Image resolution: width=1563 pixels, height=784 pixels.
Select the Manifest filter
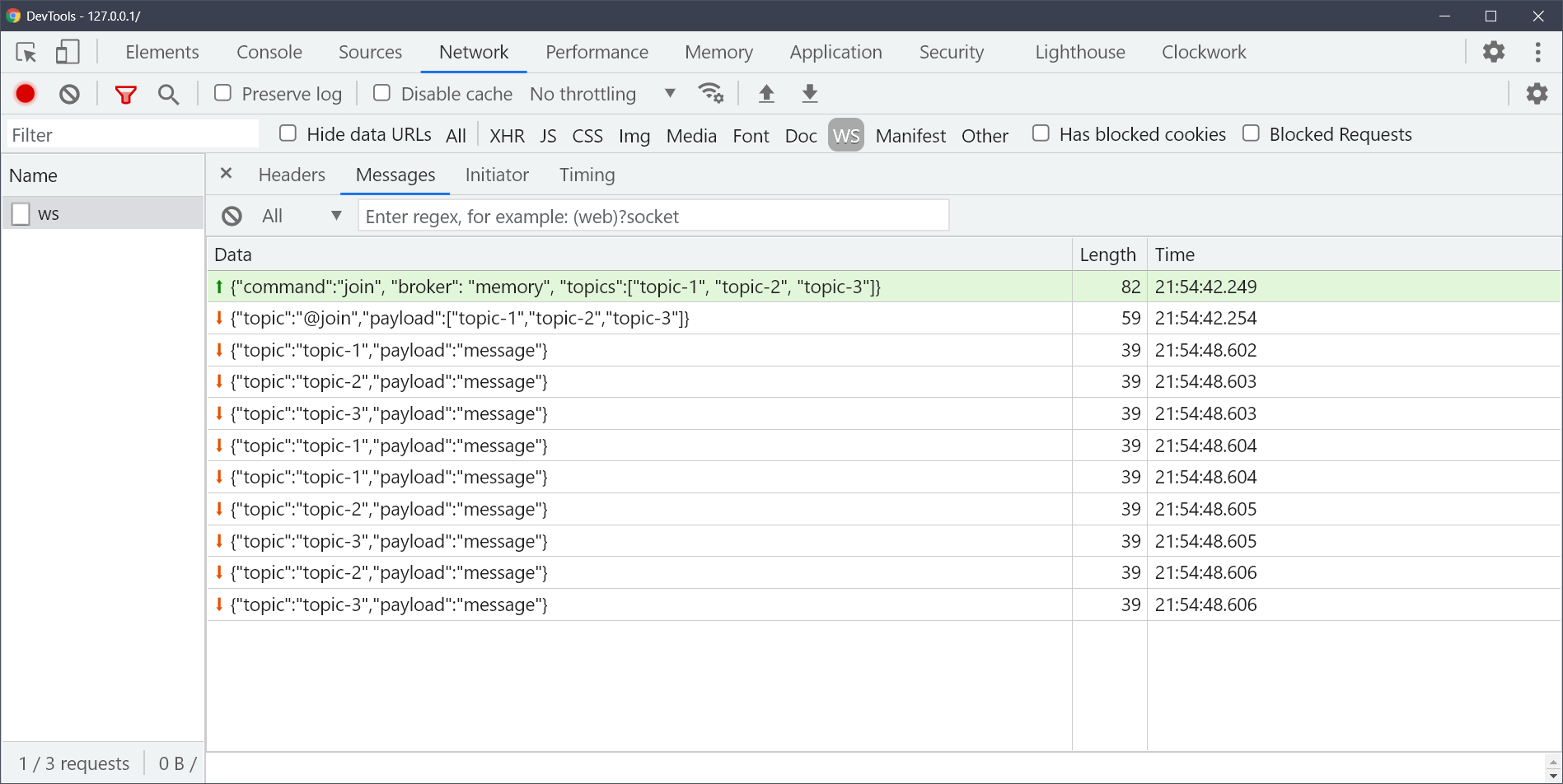910,135
